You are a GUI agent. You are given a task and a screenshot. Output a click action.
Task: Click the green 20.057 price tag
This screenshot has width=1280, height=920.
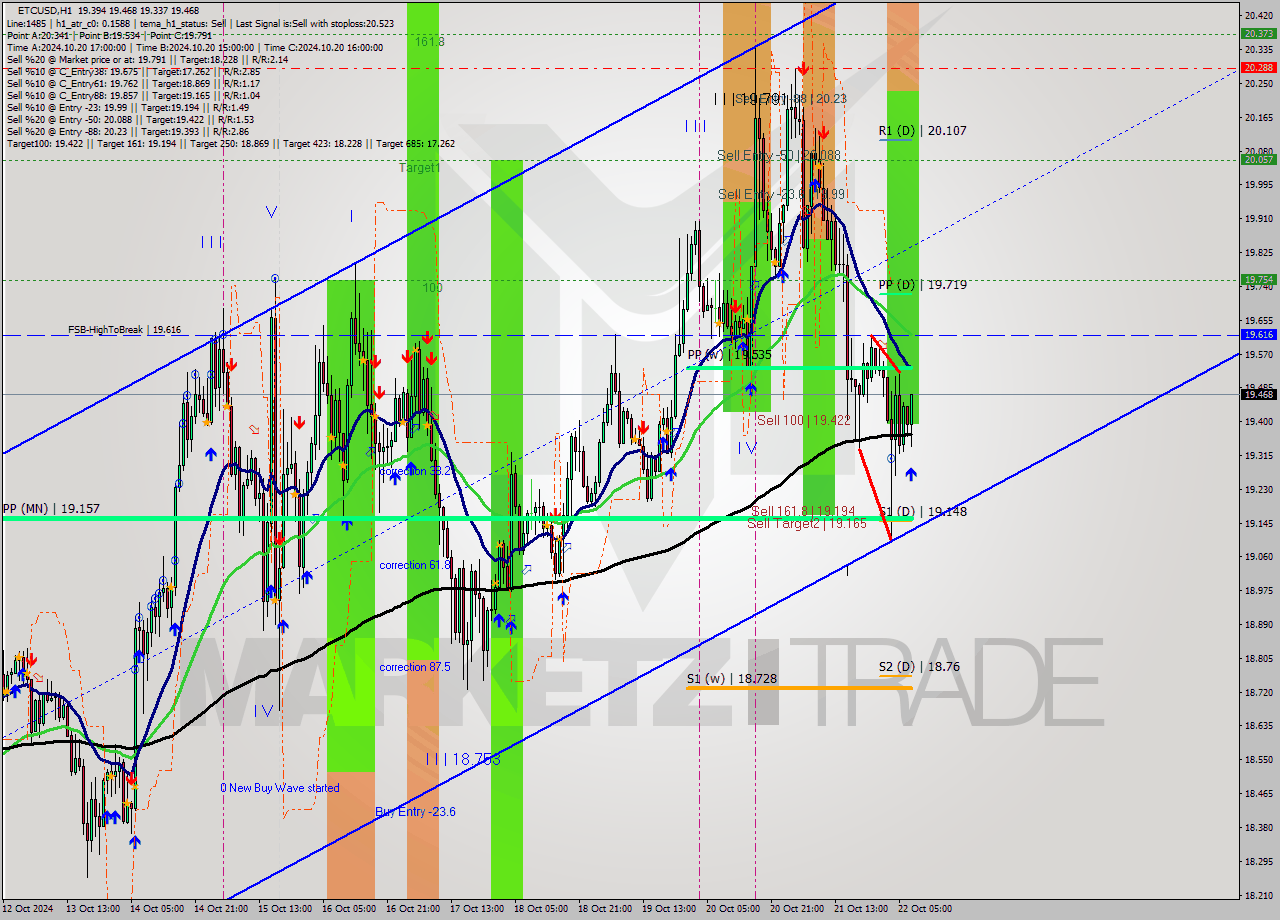[1258, 160]
